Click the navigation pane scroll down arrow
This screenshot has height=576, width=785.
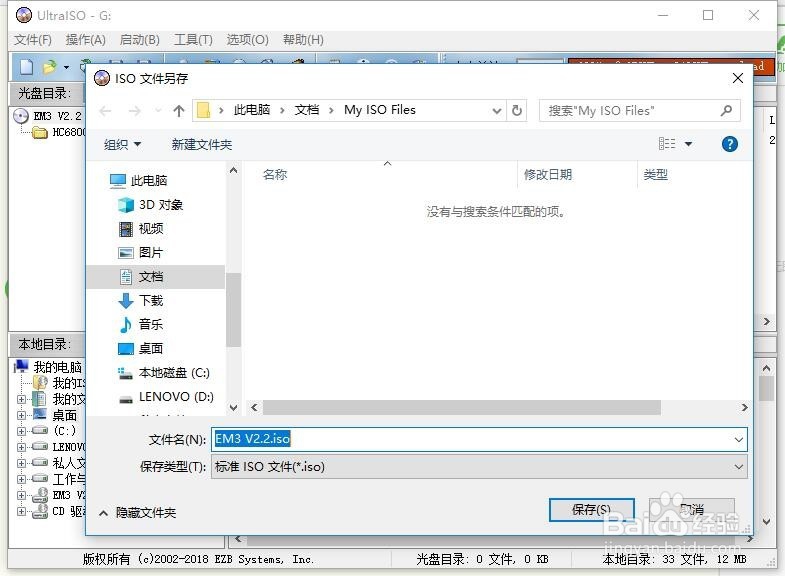click(233, 408)
